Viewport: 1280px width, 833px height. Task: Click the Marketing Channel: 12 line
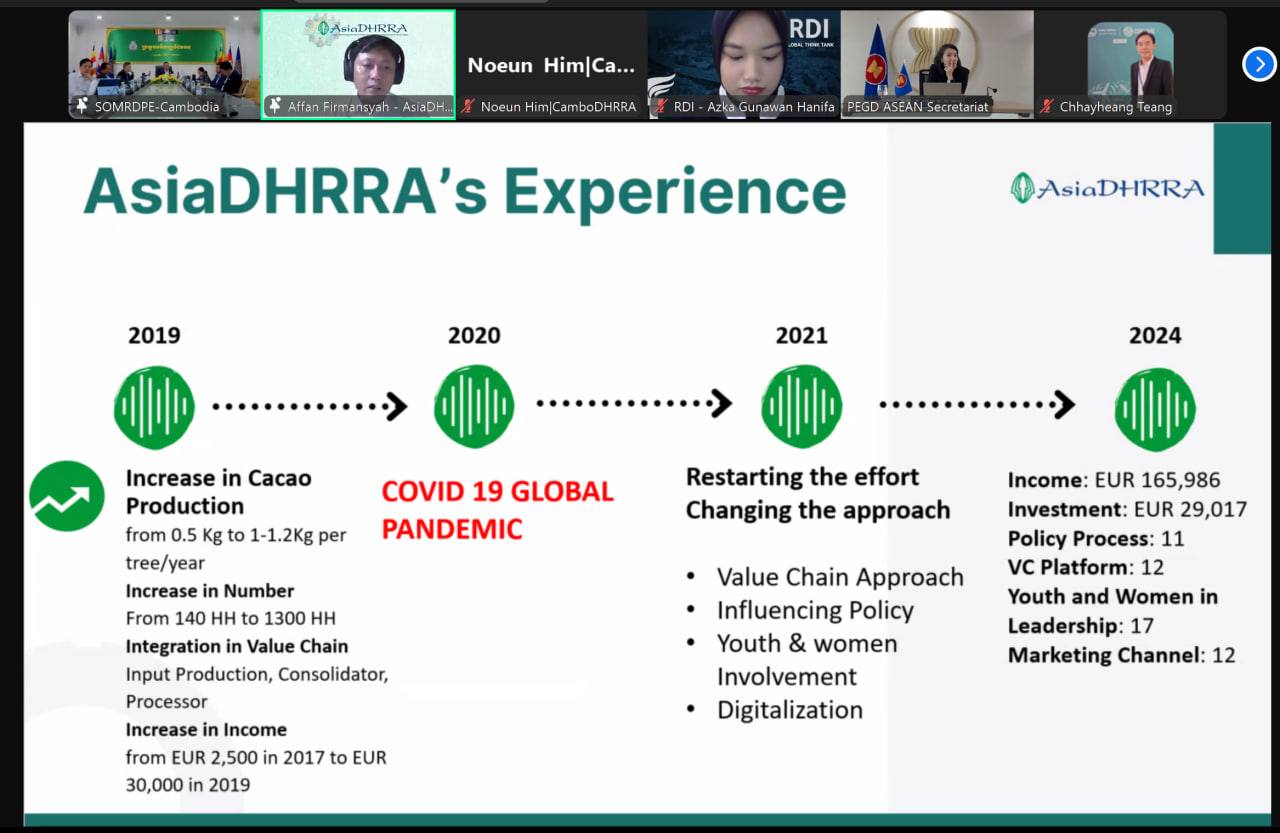1122,655
